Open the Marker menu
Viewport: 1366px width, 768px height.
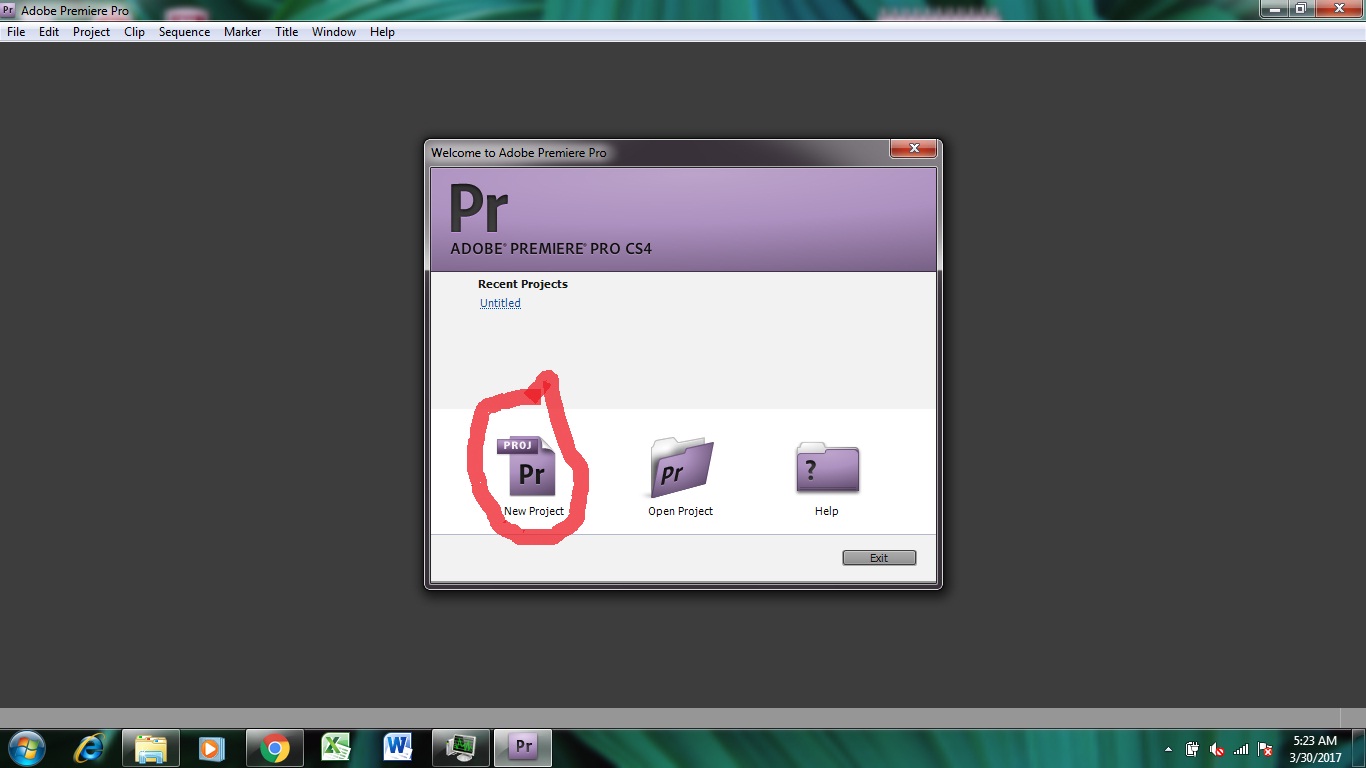tap(242, 32)
